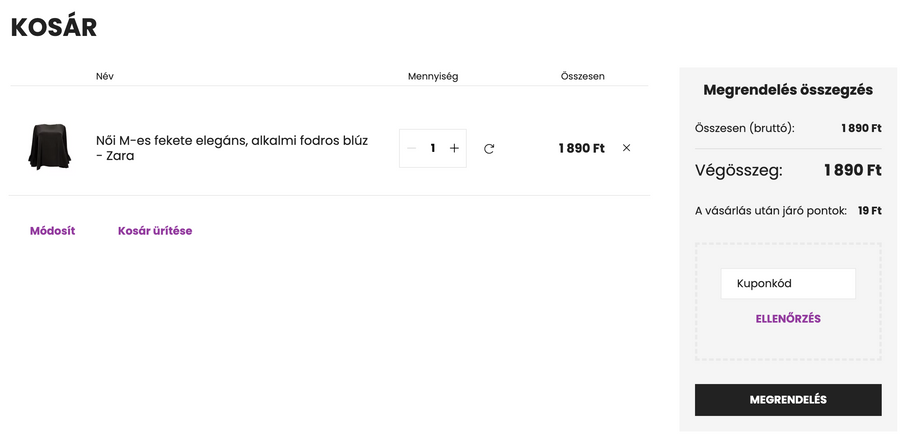The width and height of the screenshot is (900, 434).
Task: Click the refresh quantity icon
Action: [489, 149]
